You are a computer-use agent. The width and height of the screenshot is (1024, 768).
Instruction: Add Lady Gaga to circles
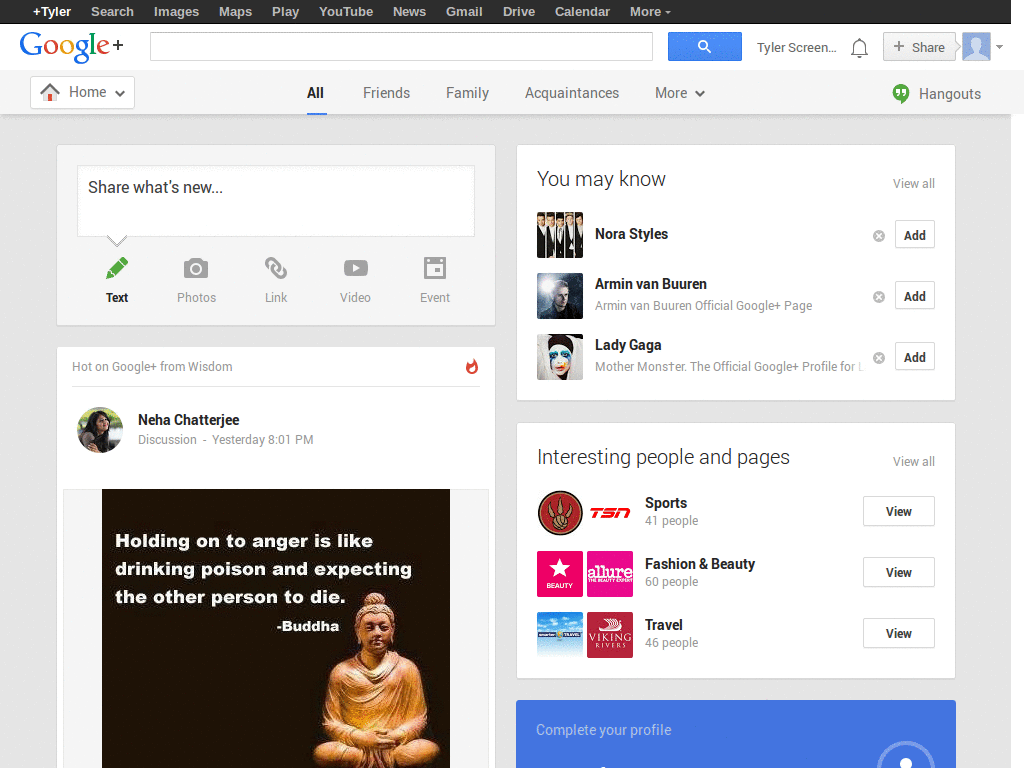point(914,357)
